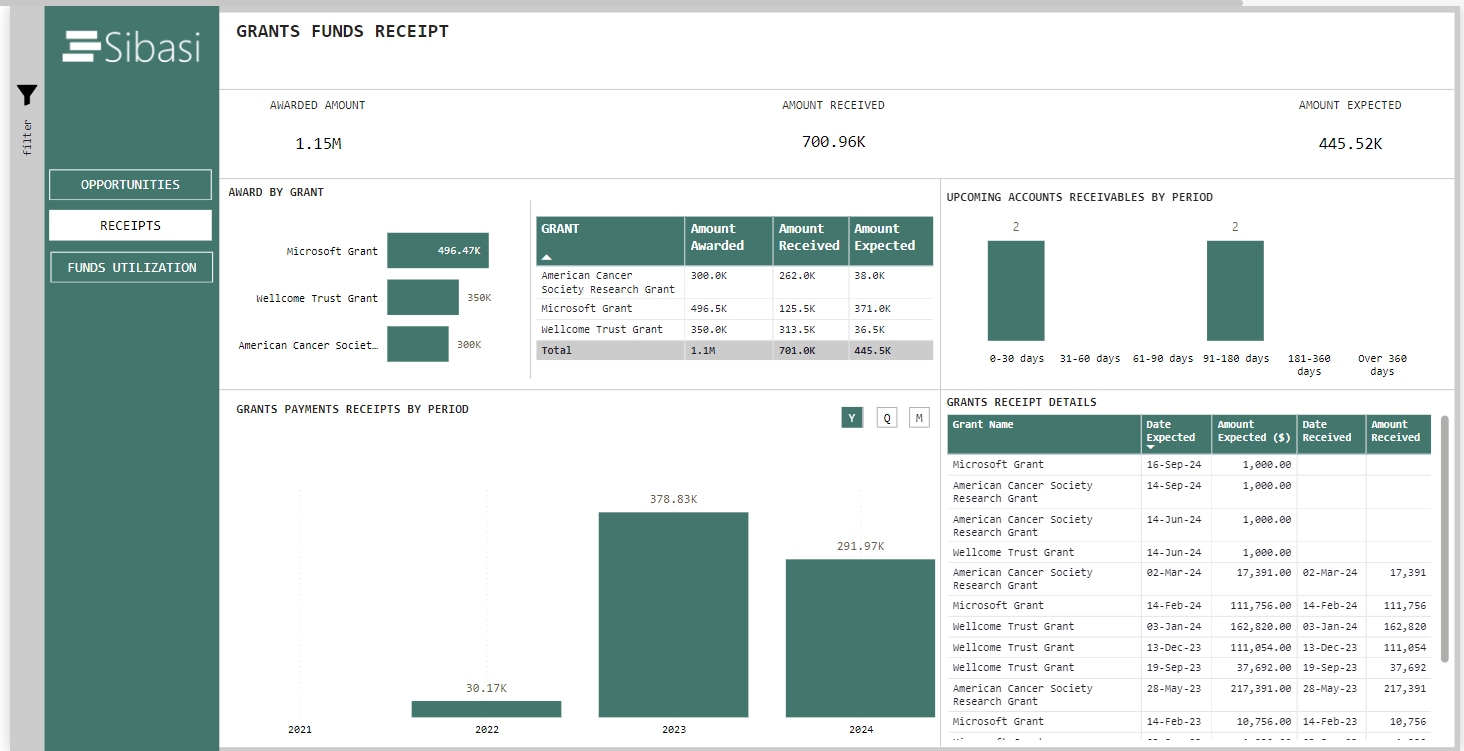Select Wellcome Trust Grant row in award table
The height and width of the screenshot is (751, 1464).
click(x=734, y=330)
